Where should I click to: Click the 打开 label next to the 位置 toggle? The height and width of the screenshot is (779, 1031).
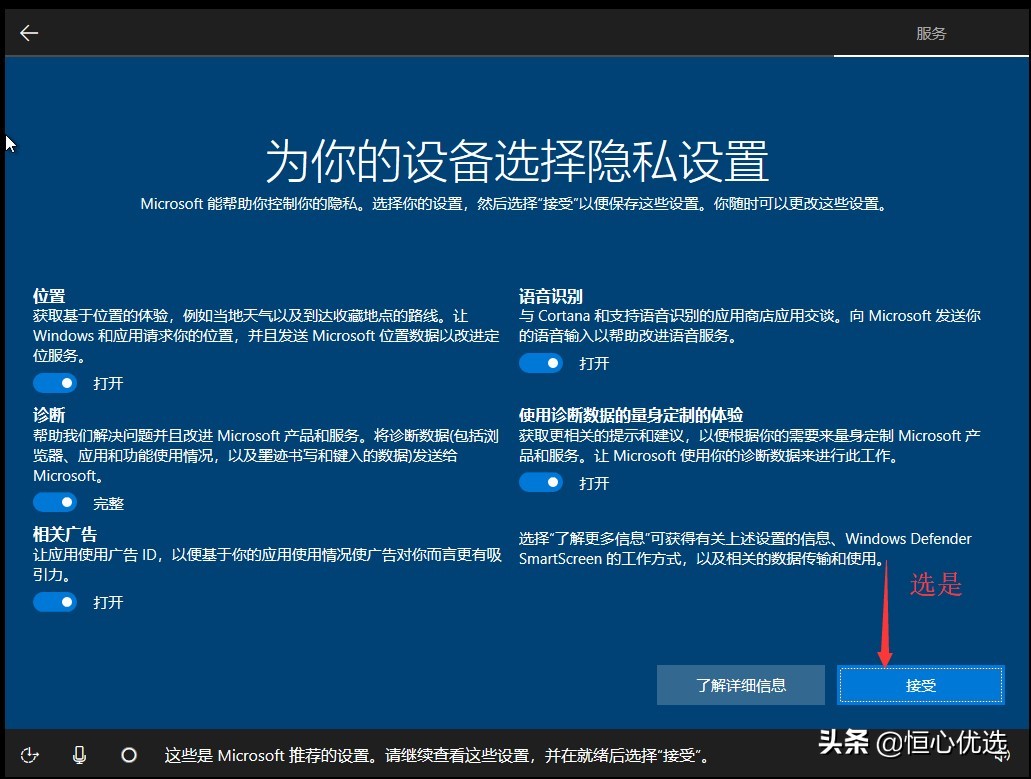(109, 383)
